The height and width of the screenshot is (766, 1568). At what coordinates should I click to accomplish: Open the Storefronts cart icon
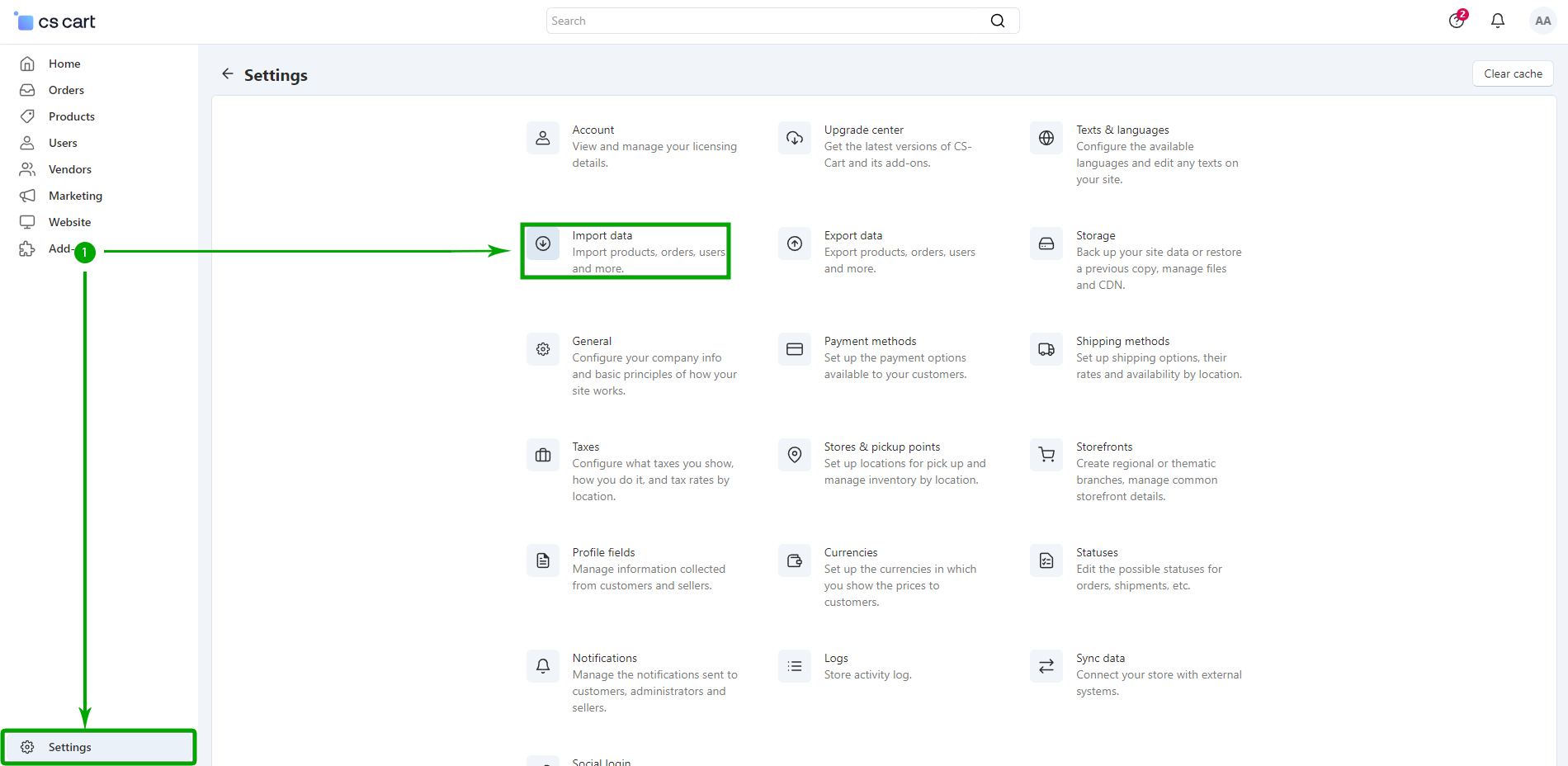1046,455
